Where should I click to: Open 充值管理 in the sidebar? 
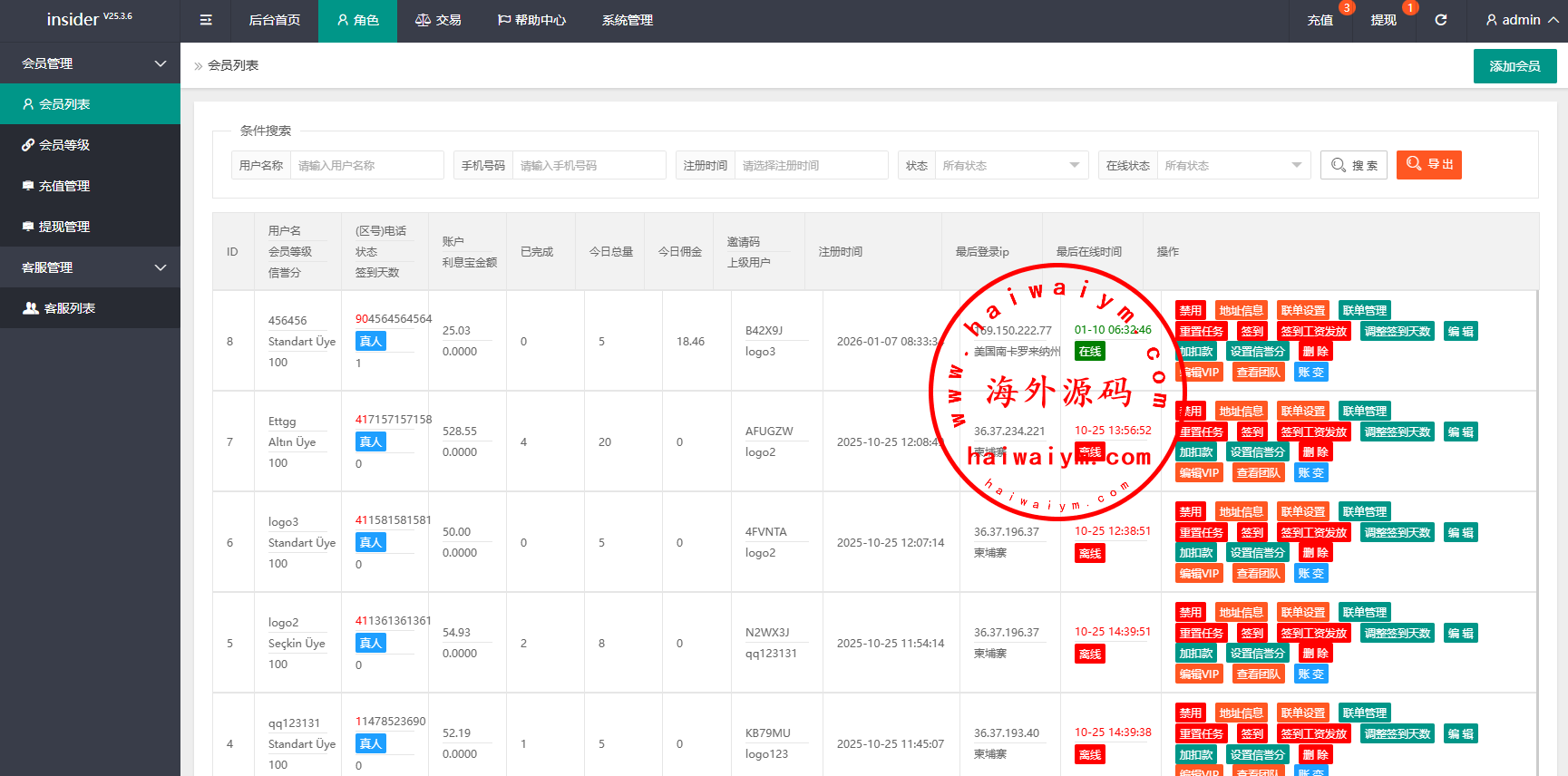pos(63,186)
